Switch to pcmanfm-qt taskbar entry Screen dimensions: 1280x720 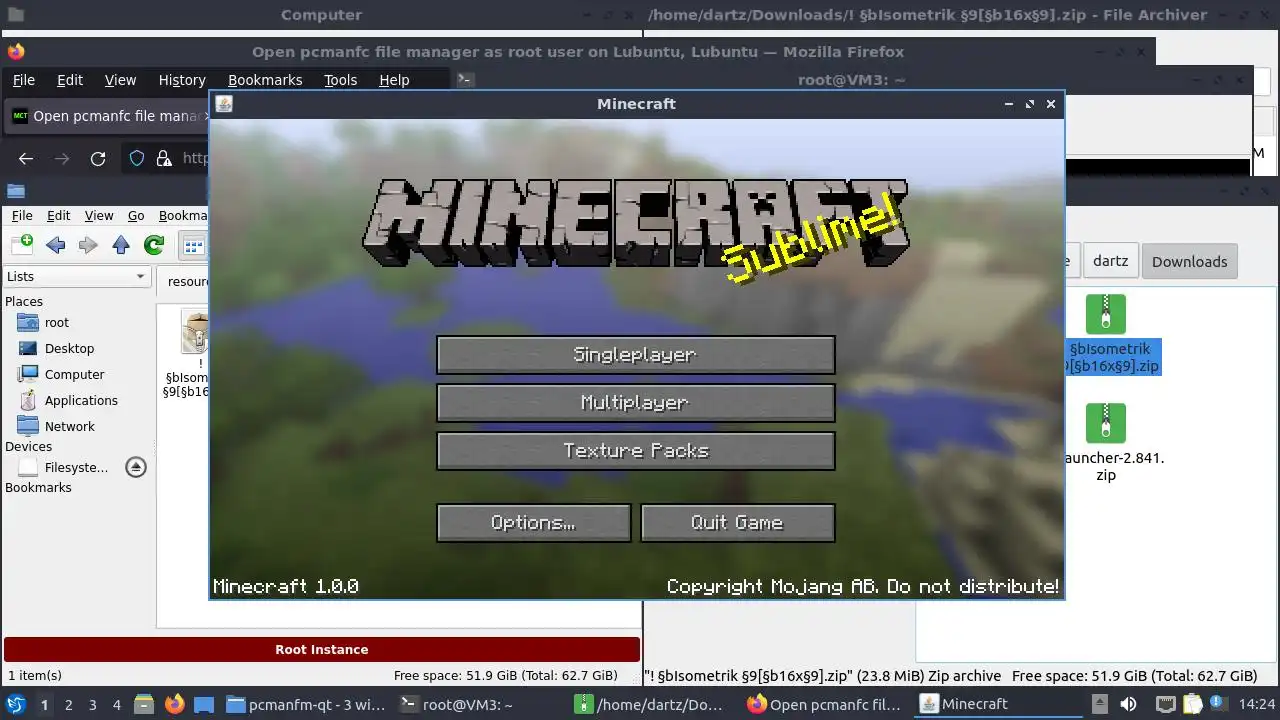click(306, 705)
